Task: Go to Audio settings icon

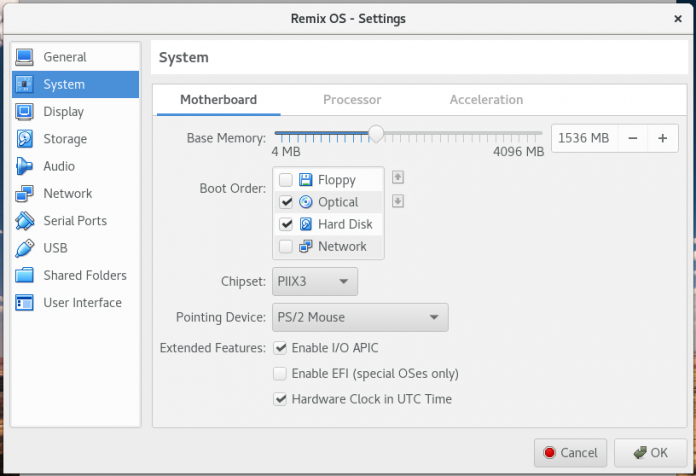Action: click(25, 166)
